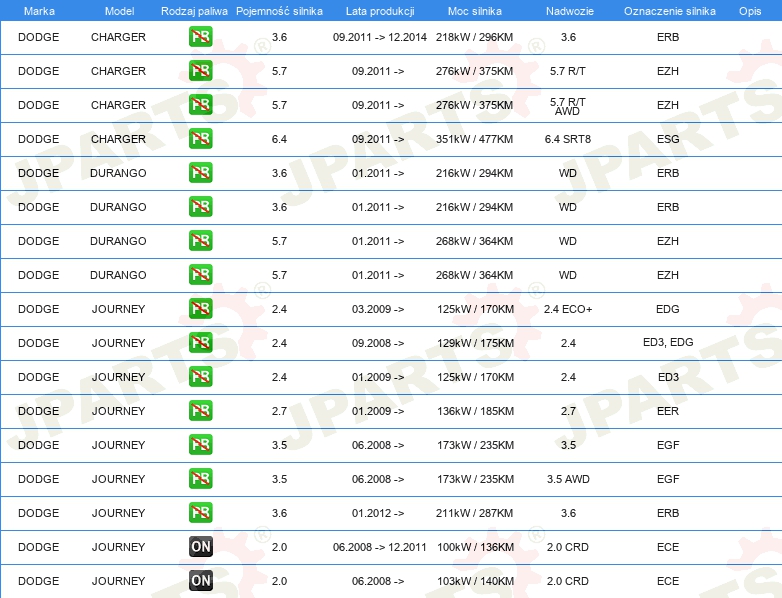The height and width of the screenshot is (598, 782).
Task: Select the 351kW / 477KM power cell
Action: [x=475, y=139]
